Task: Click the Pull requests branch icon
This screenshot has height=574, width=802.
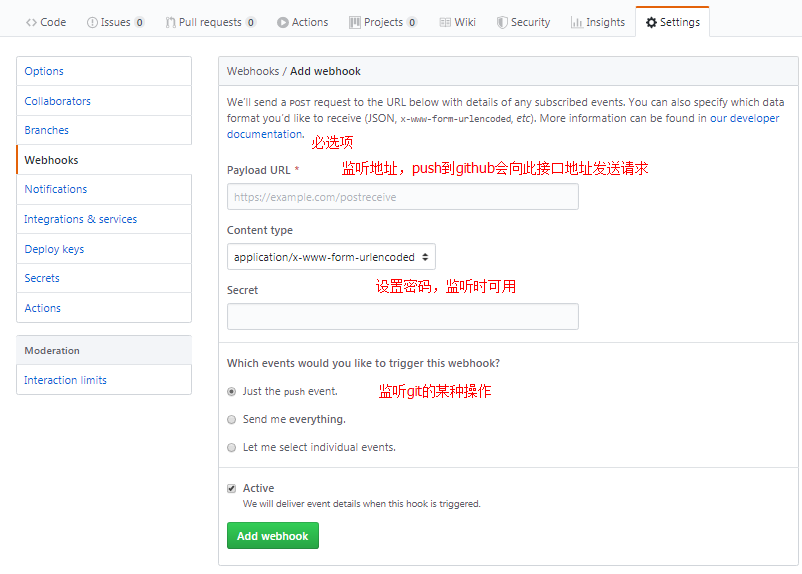Action: pos(170,23)
